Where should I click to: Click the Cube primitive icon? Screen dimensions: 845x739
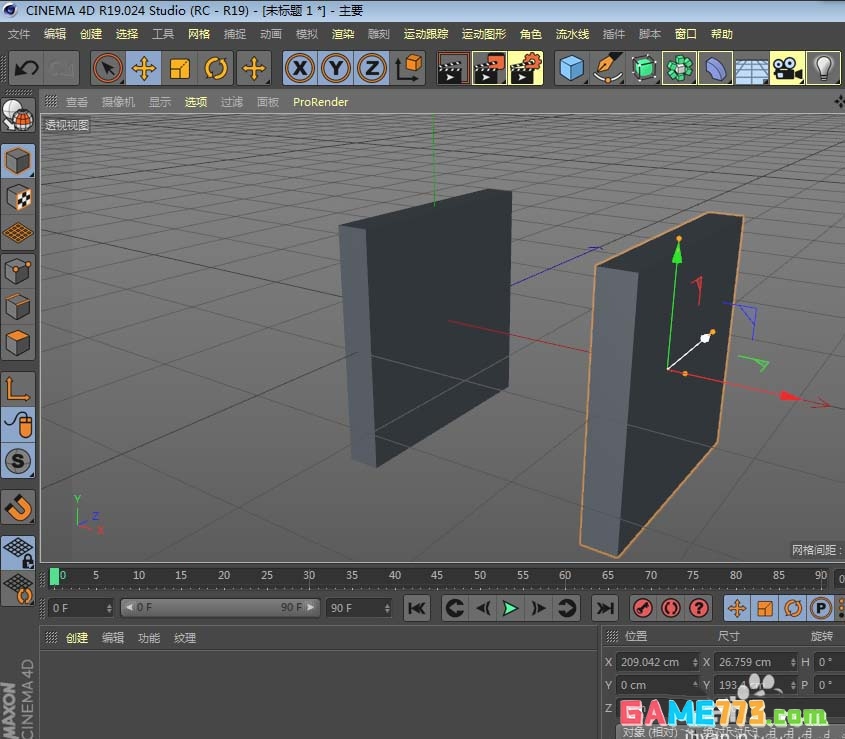pos(571,68)
